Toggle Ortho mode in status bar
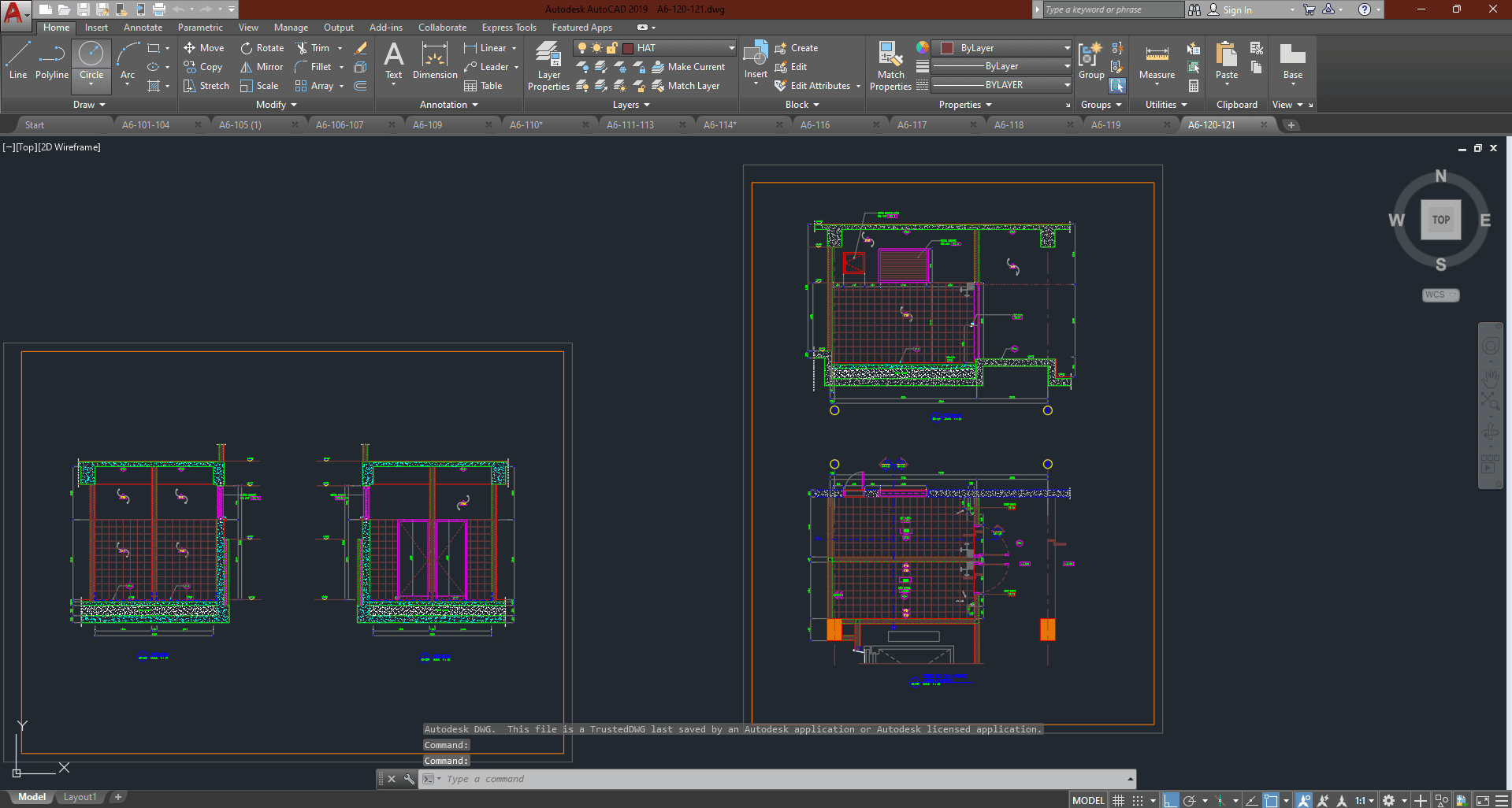 pyautogui.click(x=1171, y=800)
